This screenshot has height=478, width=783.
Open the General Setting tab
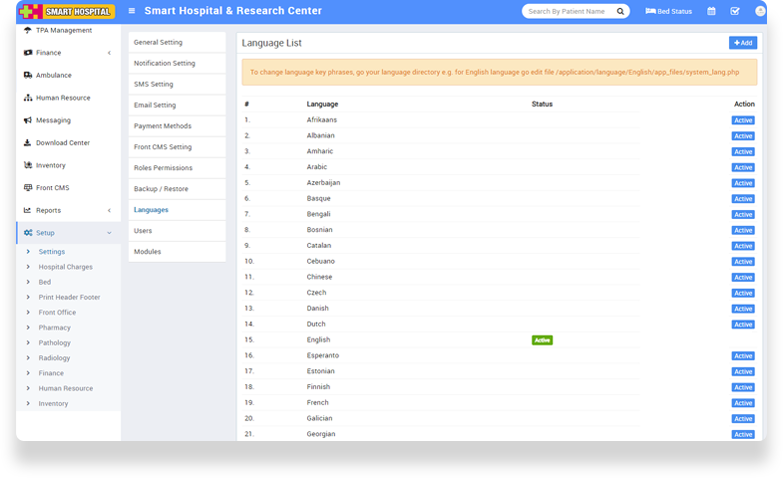click(158, 43)
